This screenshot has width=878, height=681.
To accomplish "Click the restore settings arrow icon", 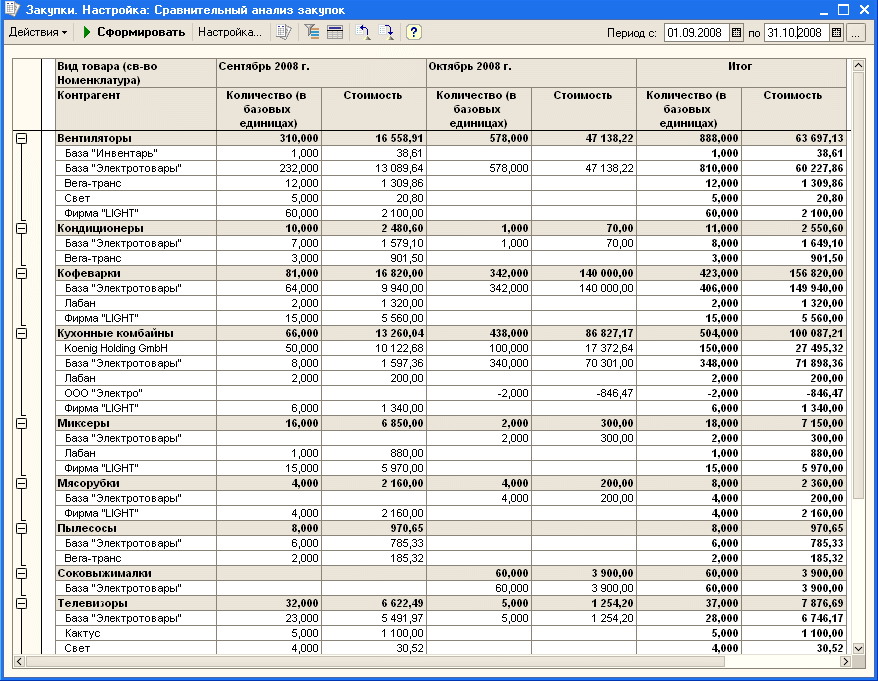I will pos(362,32).
